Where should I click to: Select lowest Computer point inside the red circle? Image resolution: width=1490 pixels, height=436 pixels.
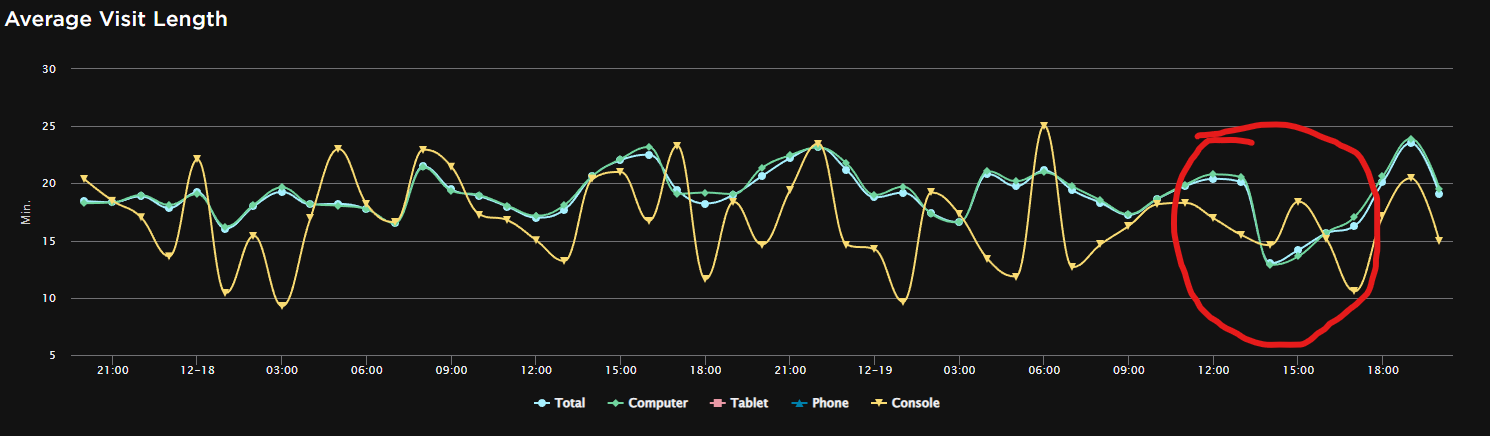1270,264
